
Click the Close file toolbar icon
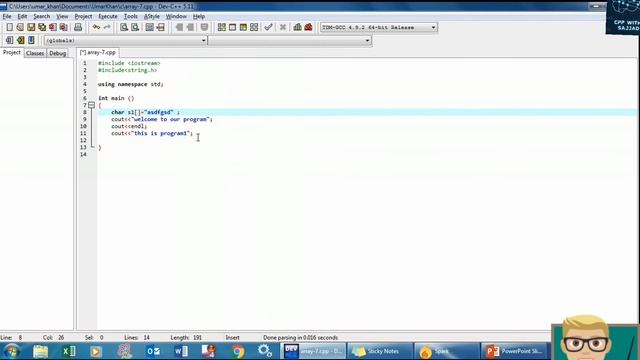pos(53,27)
